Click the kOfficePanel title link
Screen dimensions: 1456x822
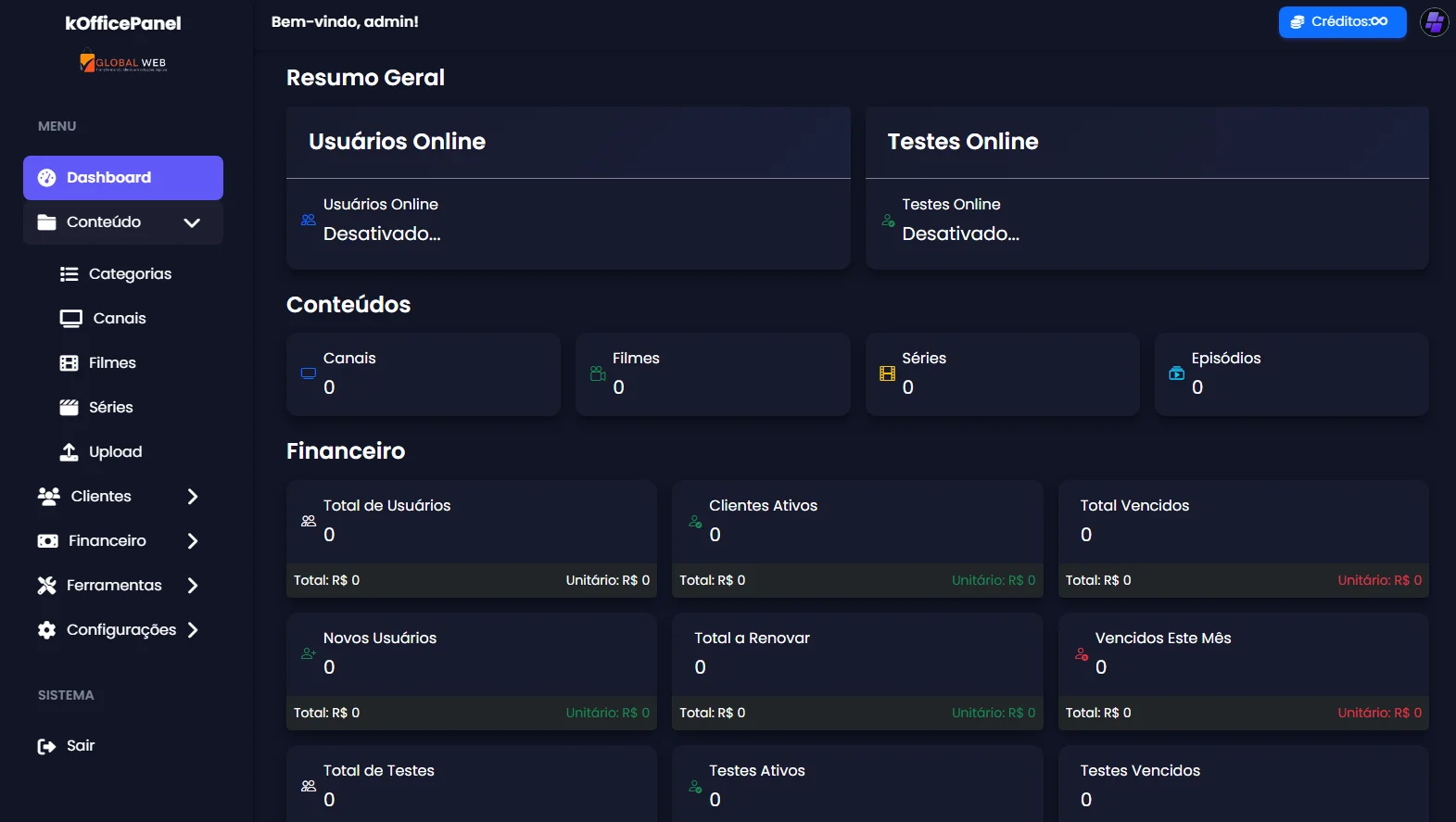(x=122, y=23)
